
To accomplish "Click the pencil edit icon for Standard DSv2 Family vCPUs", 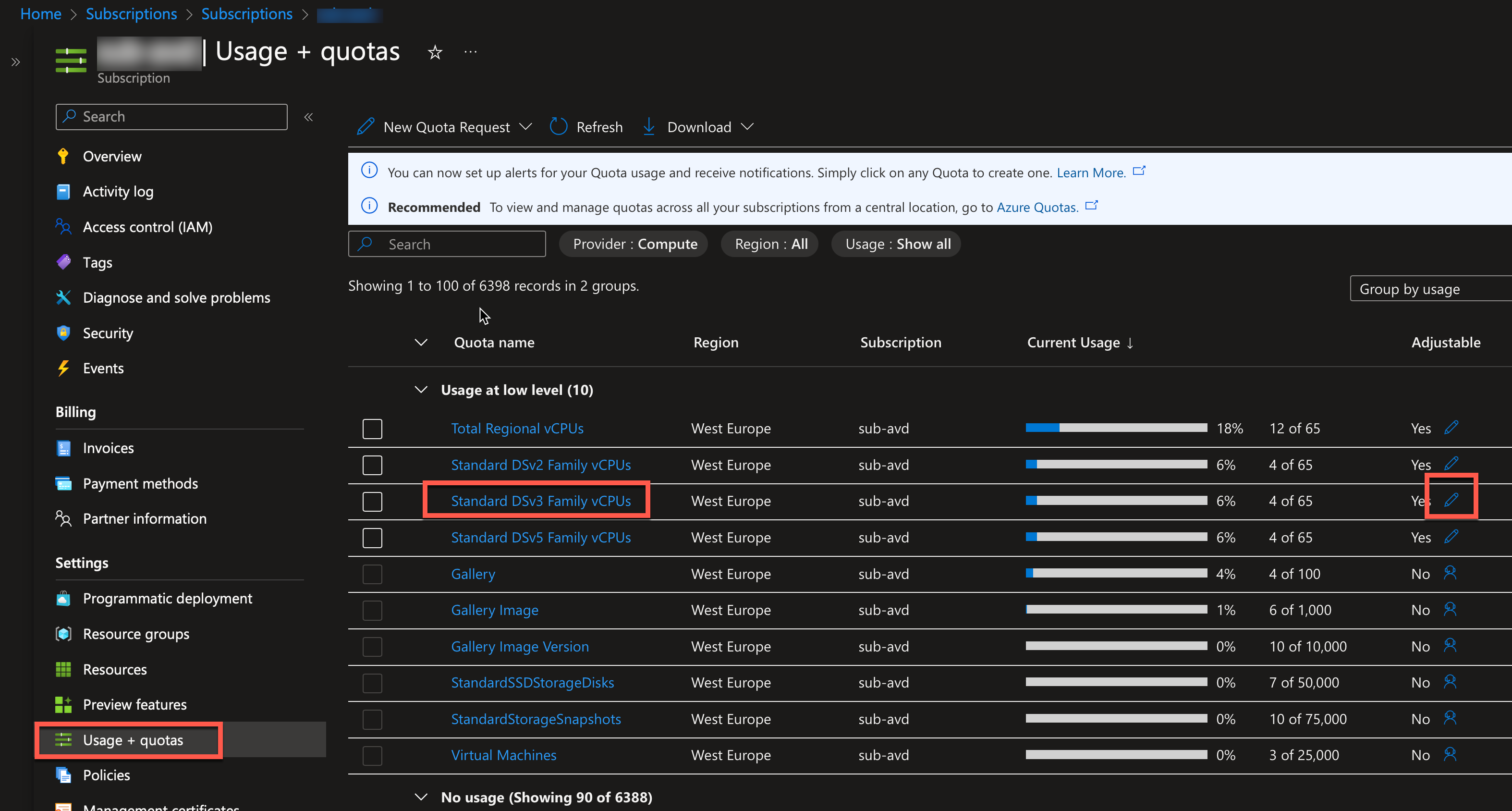I will tap(1451, 463).
